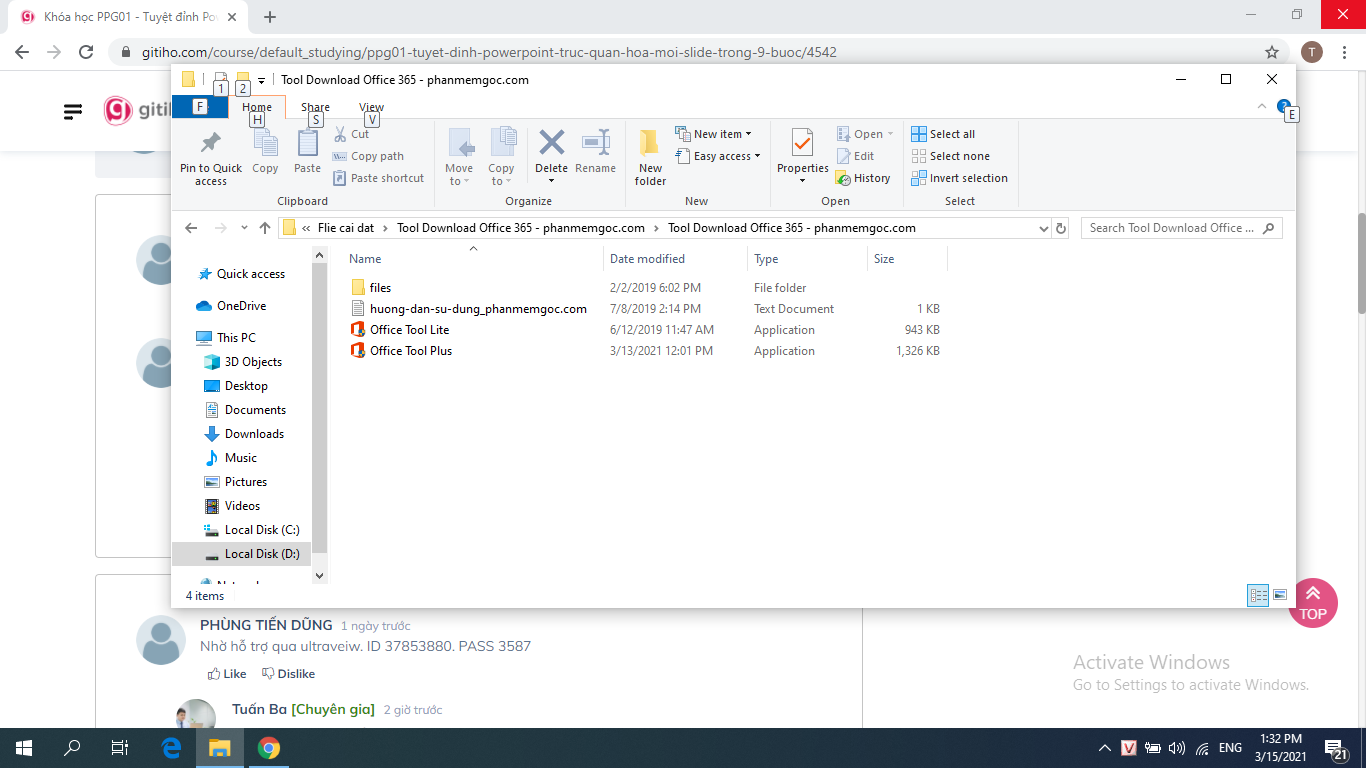Open recent locations dropdown arrow
Viewport: 1366px width, 768px height.
245,228
